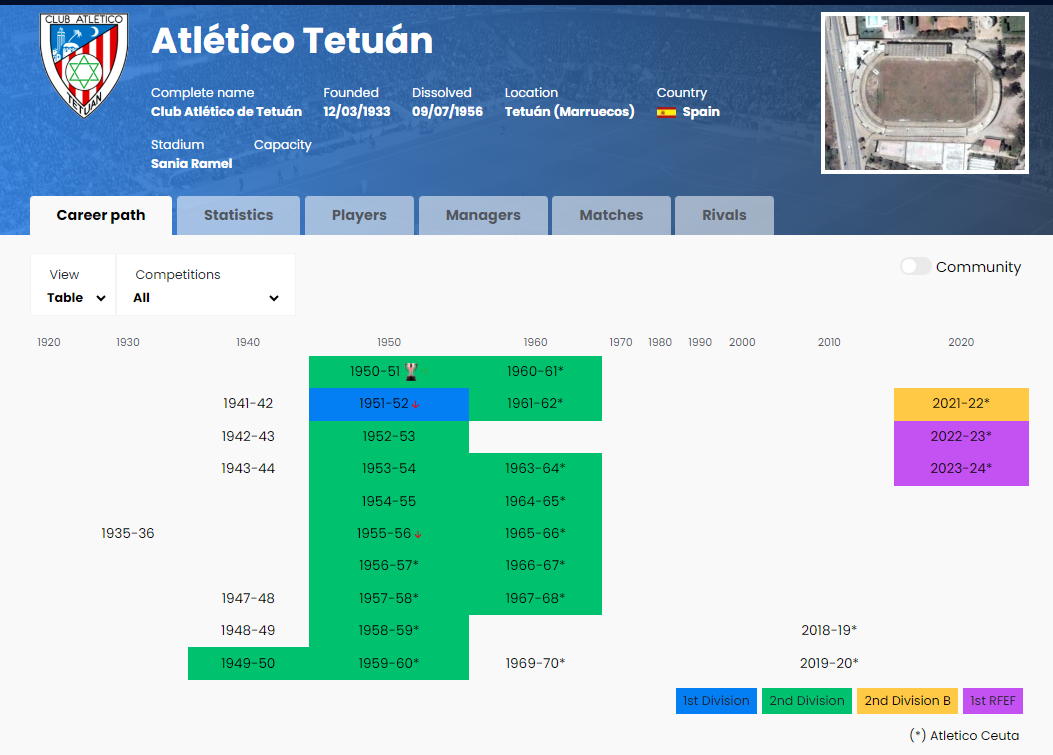Click the Spain flag icon
This screenshot has width=1053, height=755.
[x=666, y=112]
